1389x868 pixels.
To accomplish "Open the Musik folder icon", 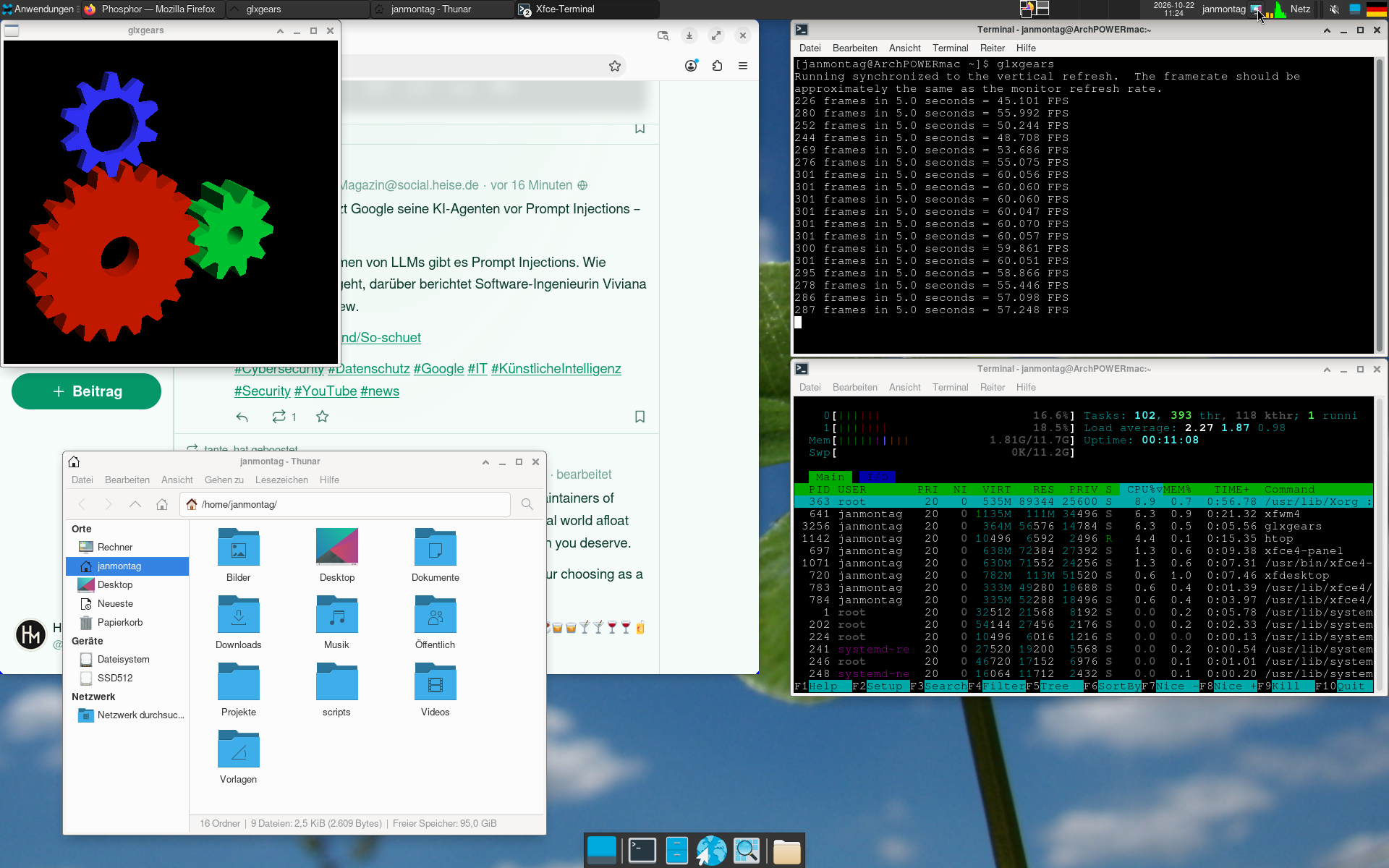I will 336,615.
